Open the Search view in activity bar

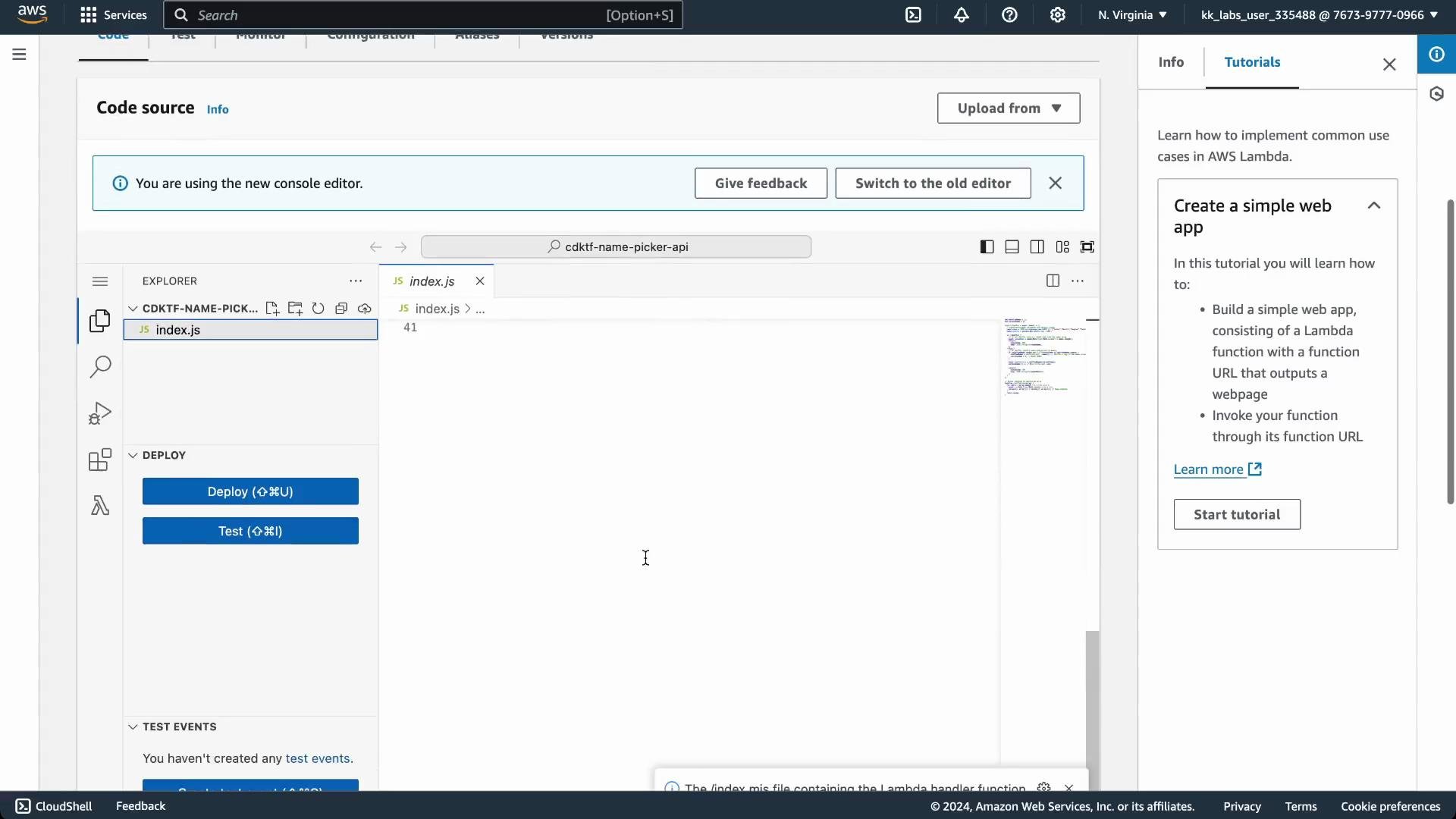(100, 367)
